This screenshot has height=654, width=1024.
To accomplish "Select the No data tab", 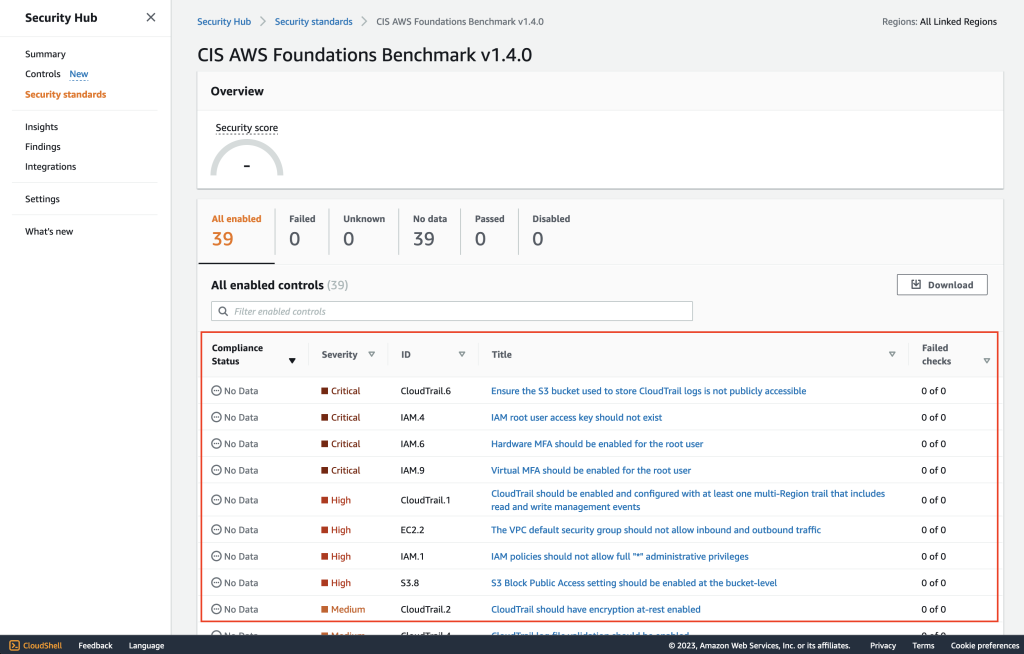I will (x=429, y=231).
